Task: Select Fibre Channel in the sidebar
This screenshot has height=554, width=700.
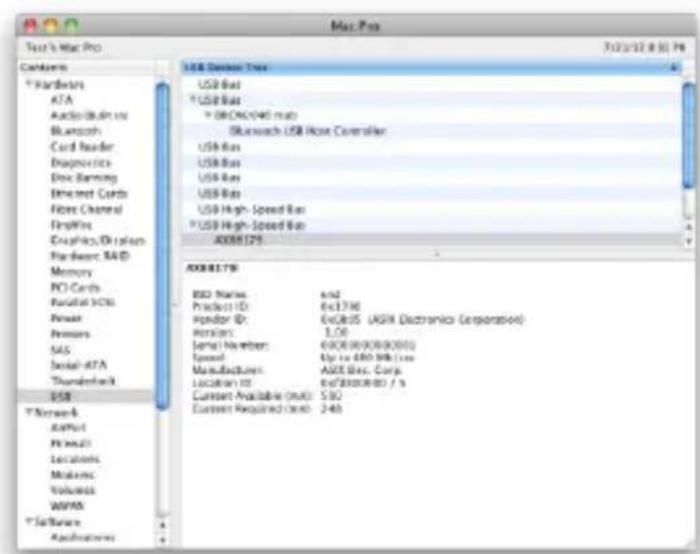Action: click(x=86, y=209)
